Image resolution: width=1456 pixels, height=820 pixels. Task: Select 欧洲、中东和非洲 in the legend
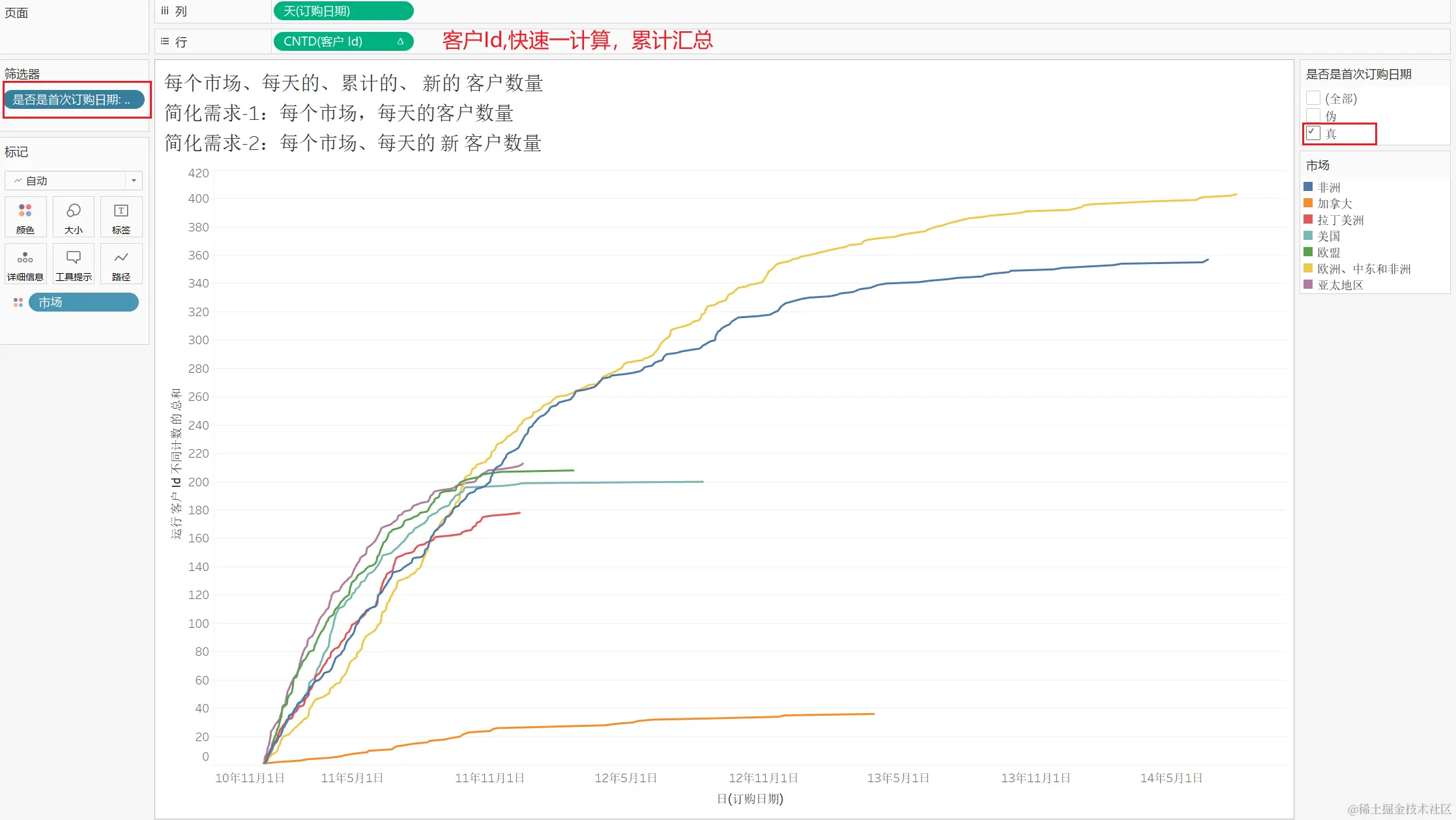(x=1363, y=269)
